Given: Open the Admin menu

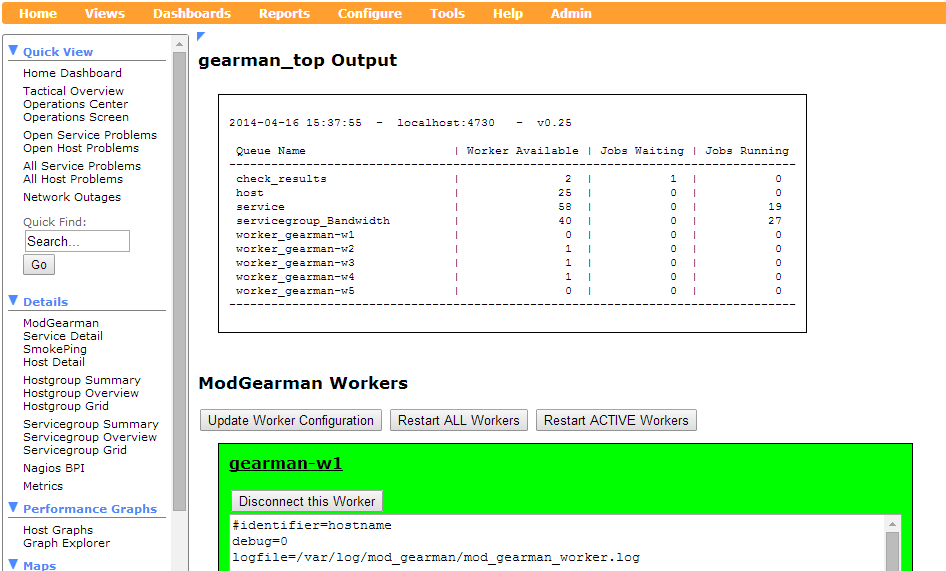Looking at the screenshot, I should 571,13.
